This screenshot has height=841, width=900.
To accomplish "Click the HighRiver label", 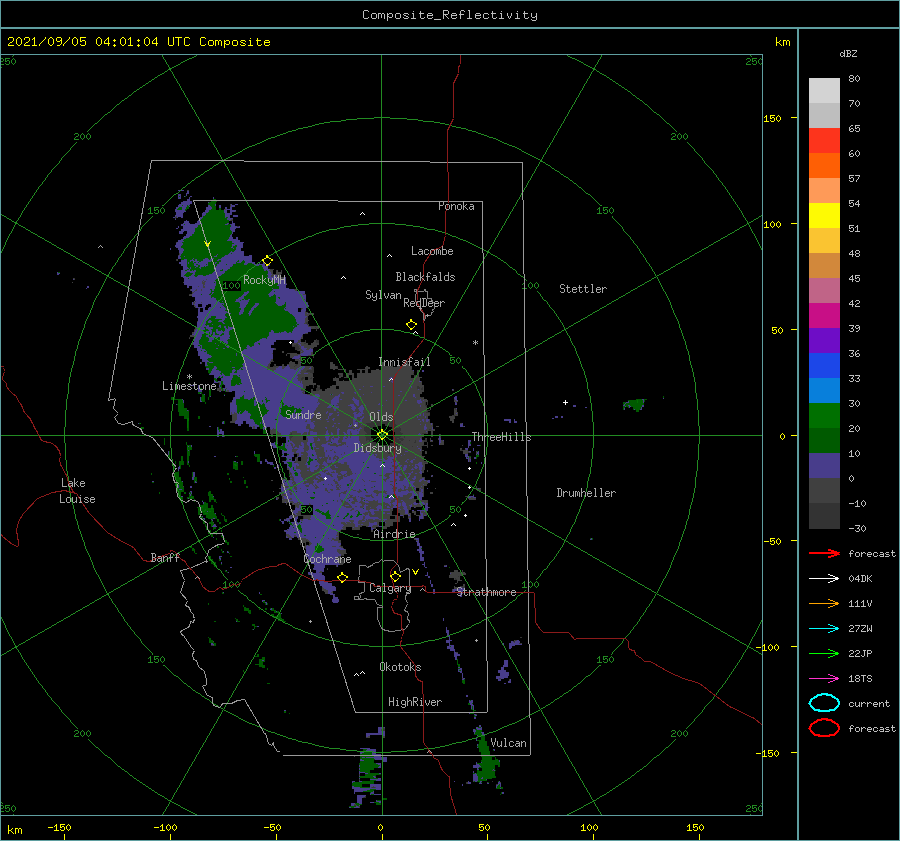I will pyautogui.click(x=414, y=702).
